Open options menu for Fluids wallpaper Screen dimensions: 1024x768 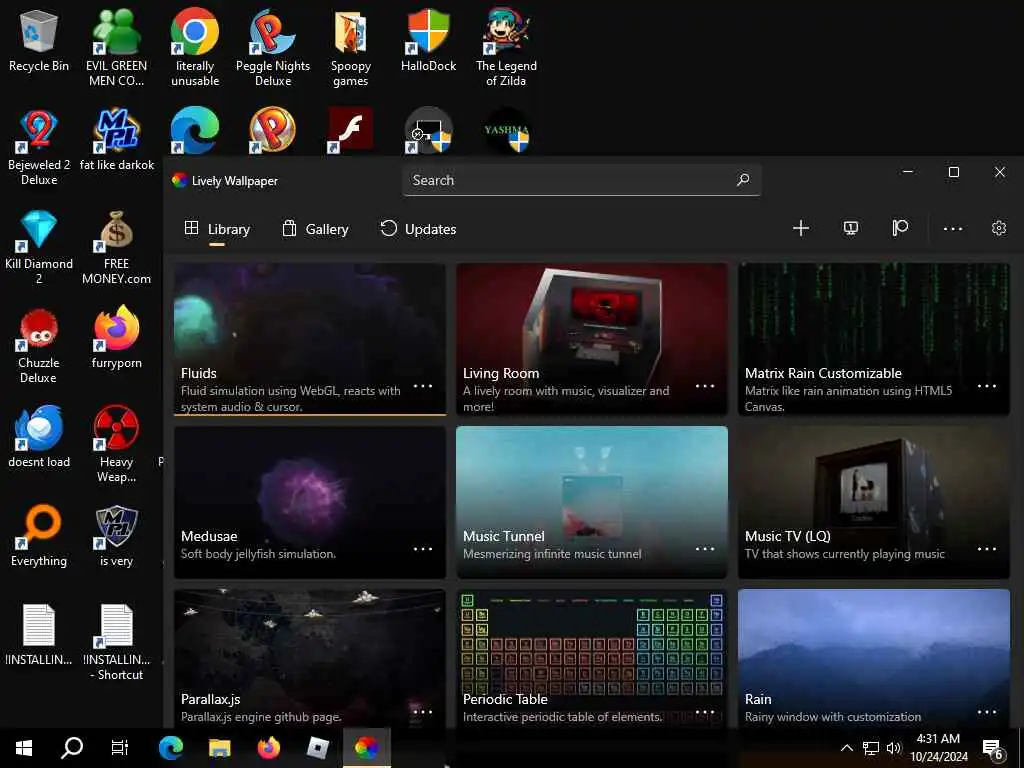(x=423, y=386)
